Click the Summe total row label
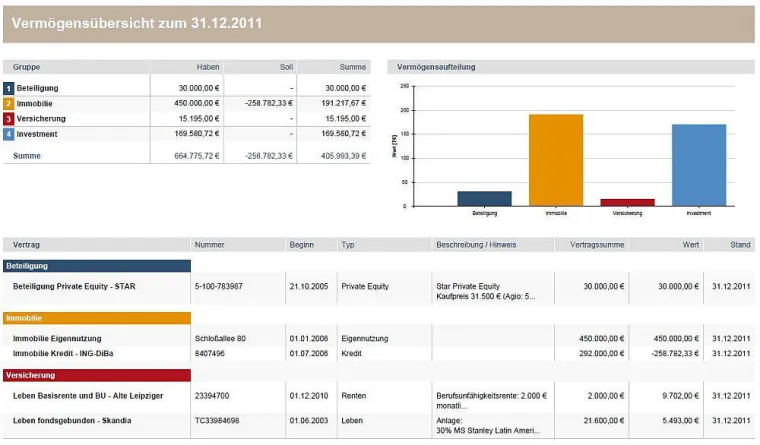Viewport: 760px width, 445px height. 27,155
